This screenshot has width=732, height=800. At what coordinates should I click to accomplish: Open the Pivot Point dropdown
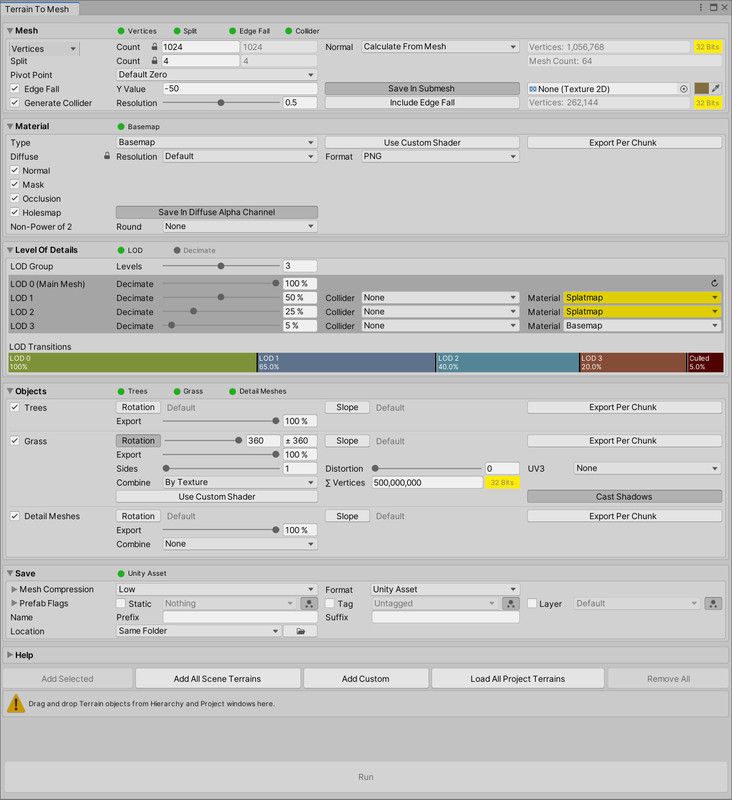[x=217, y=75]
